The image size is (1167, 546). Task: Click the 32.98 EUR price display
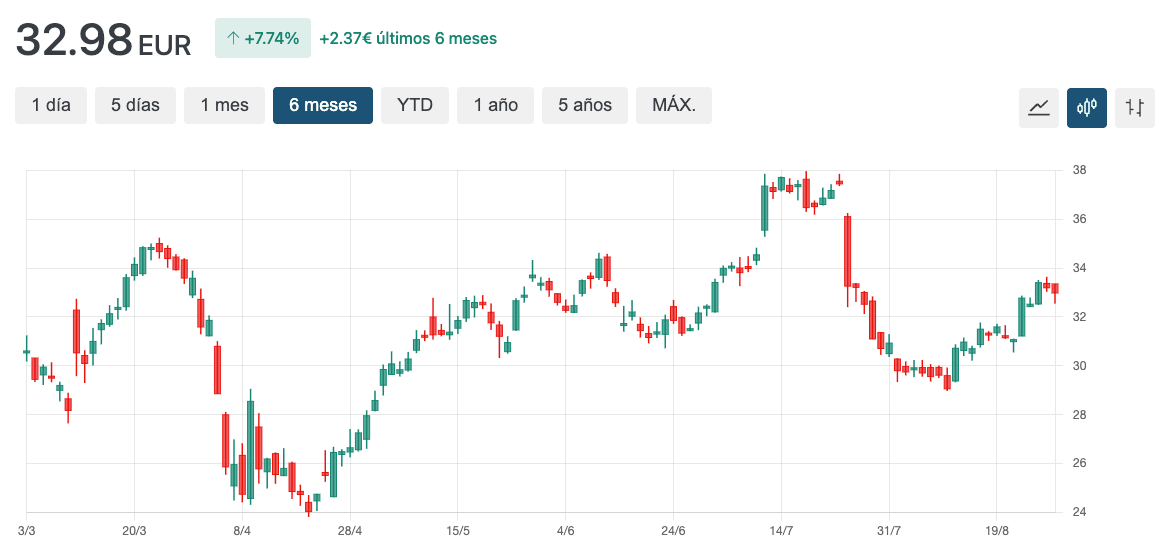pyautogui.click(x=103, y=40)
